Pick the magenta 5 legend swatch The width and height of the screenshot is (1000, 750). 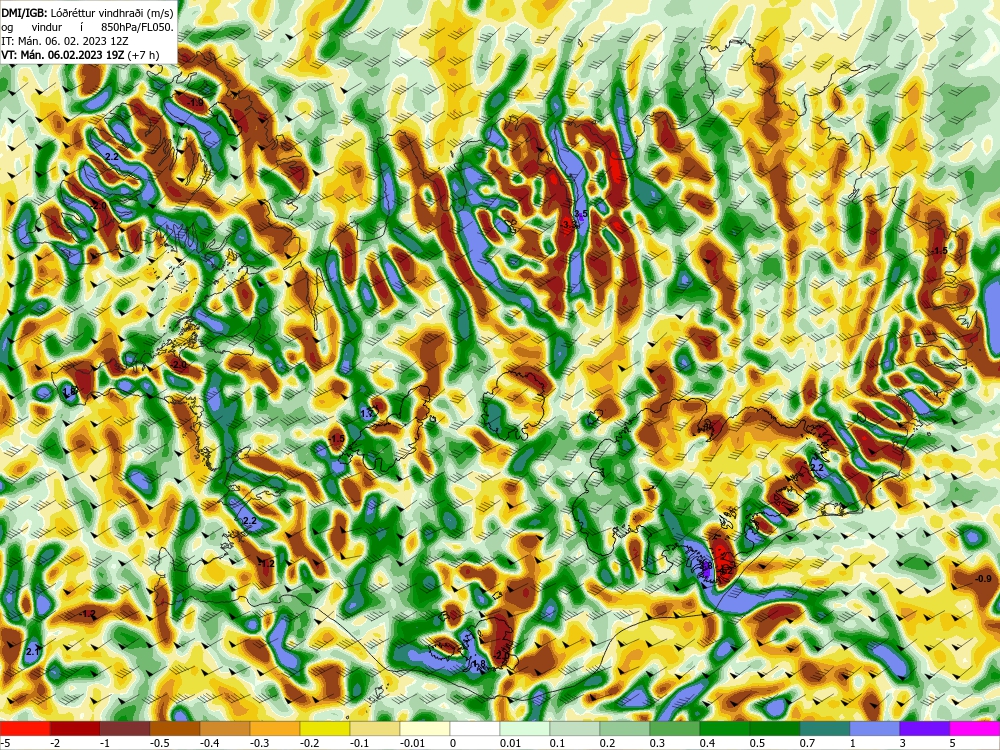[975, 728]
